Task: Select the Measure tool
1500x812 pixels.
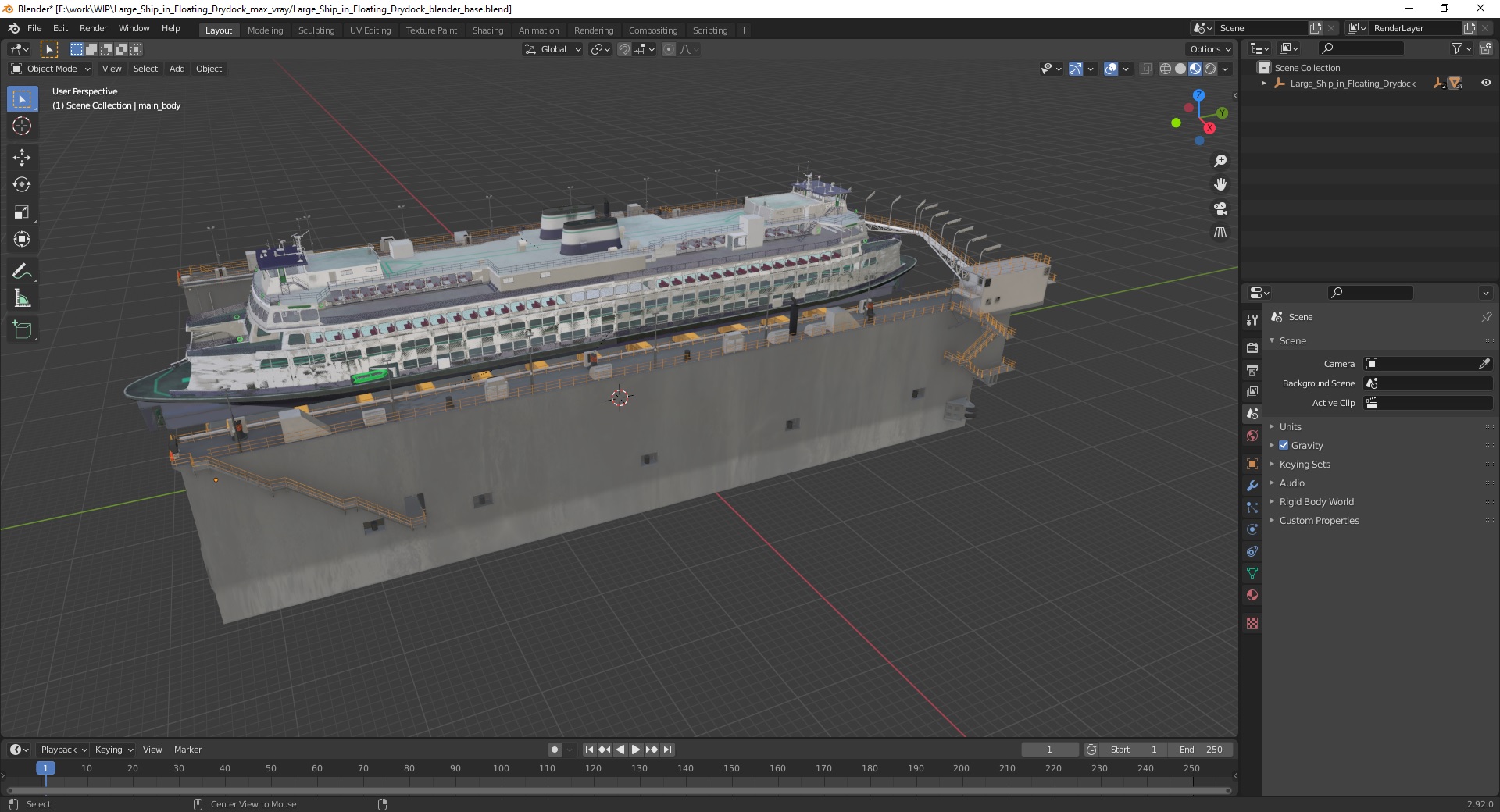Action: point(22,298)
